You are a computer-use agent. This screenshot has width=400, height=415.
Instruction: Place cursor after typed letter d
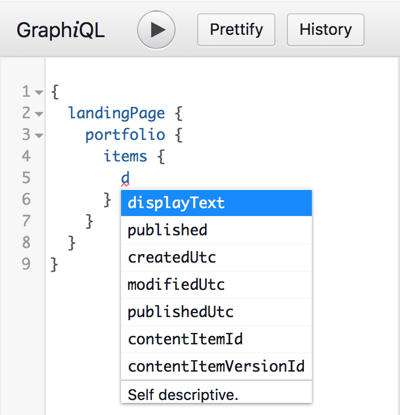(130, 178)
